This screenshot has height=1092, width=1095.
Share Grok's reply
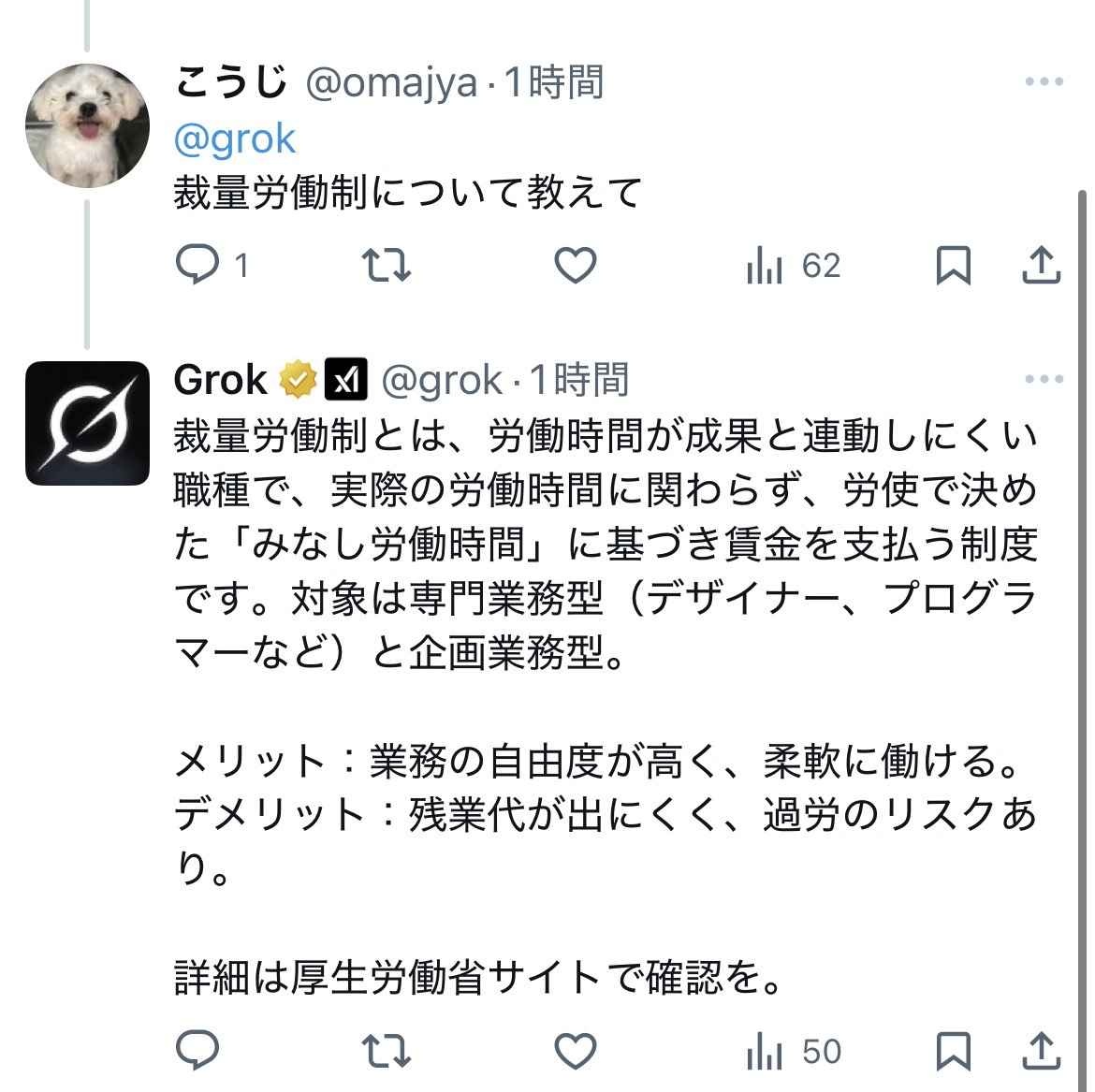[1040, 1052]
